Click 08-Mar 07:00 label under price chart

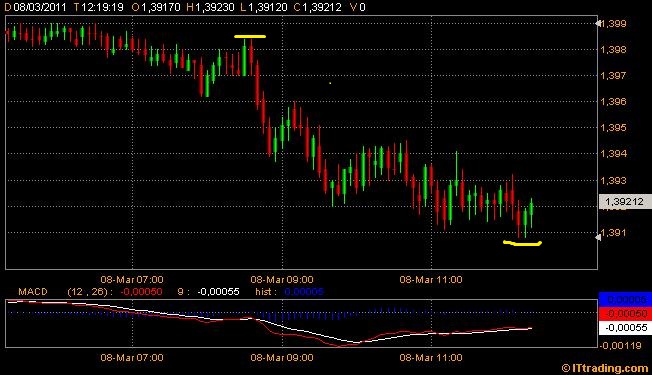click(132, 280)
